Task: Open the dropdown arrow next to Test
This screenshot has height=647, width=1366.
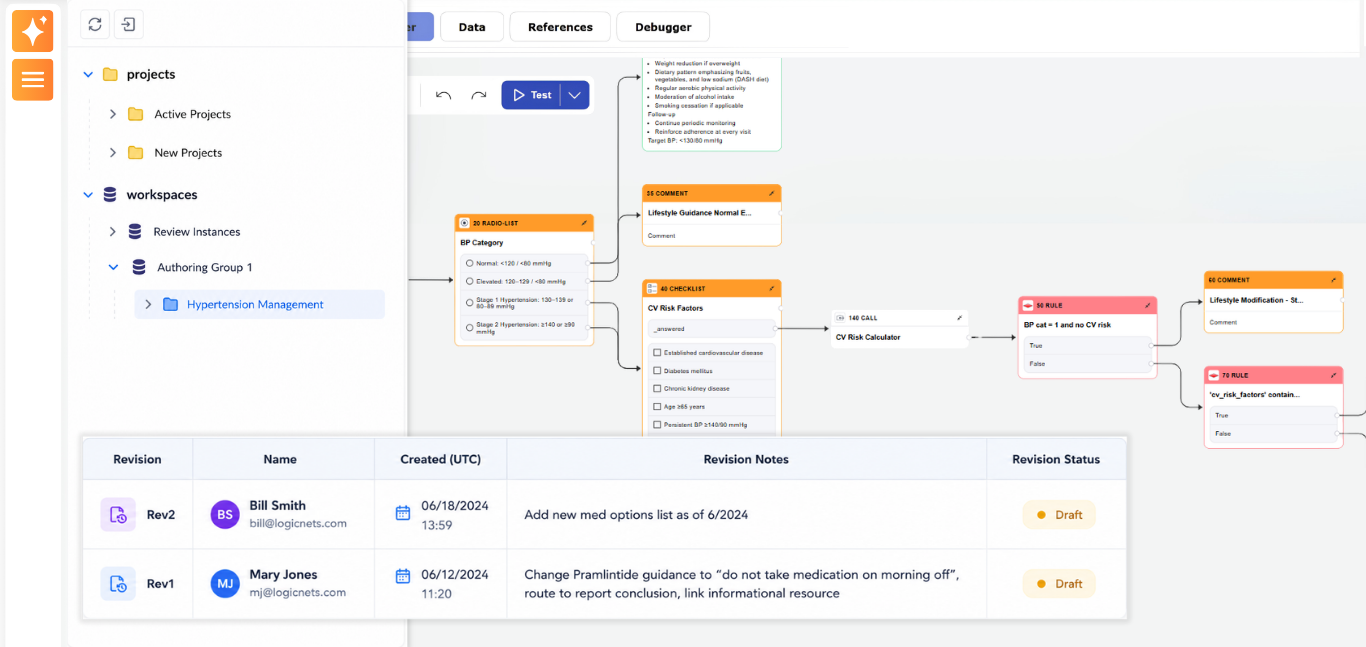Action: click(x=574, y=95)
